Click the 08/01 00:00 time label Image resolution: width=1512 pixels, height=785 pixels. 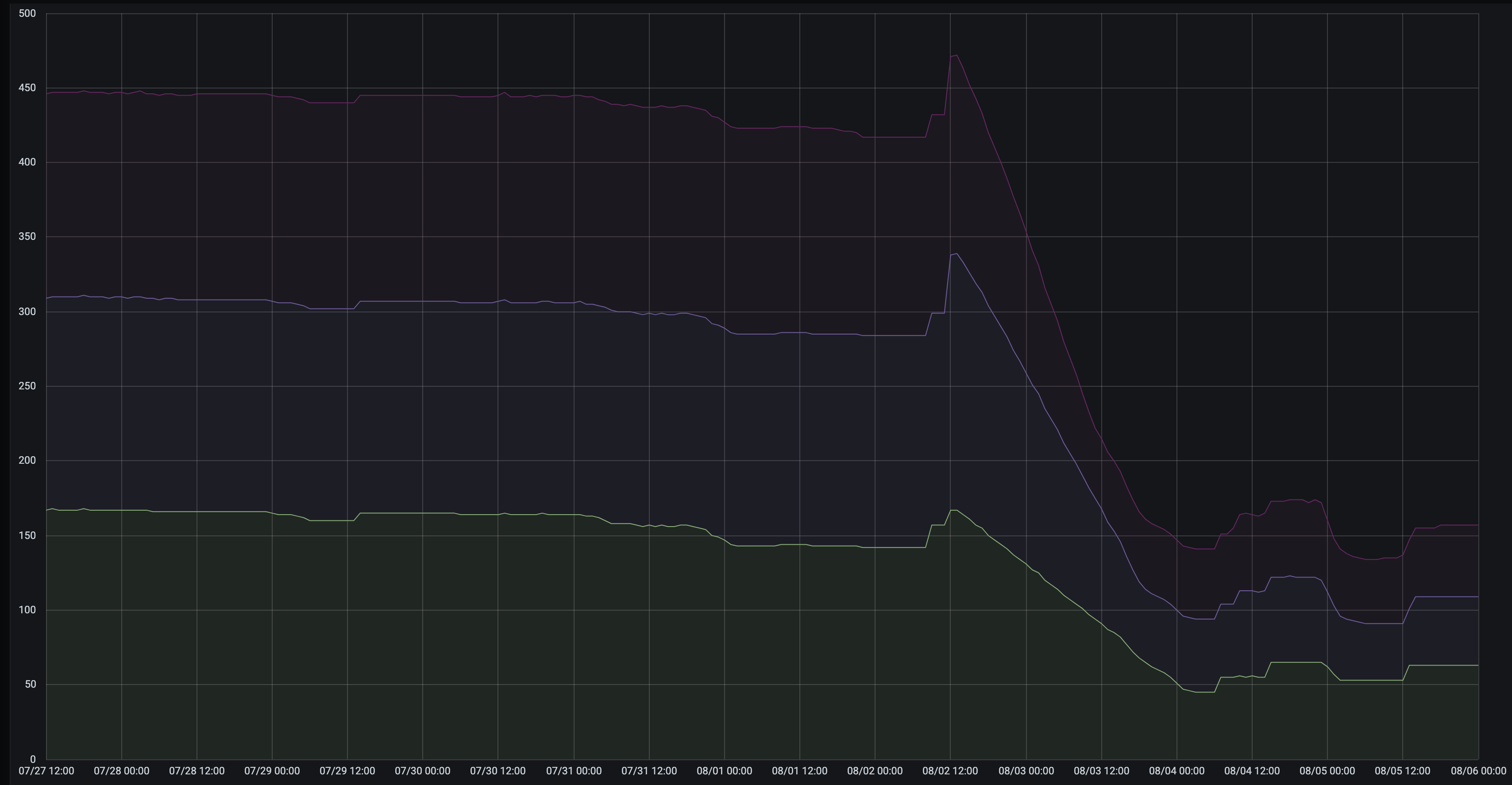click(x=724, y=771)
